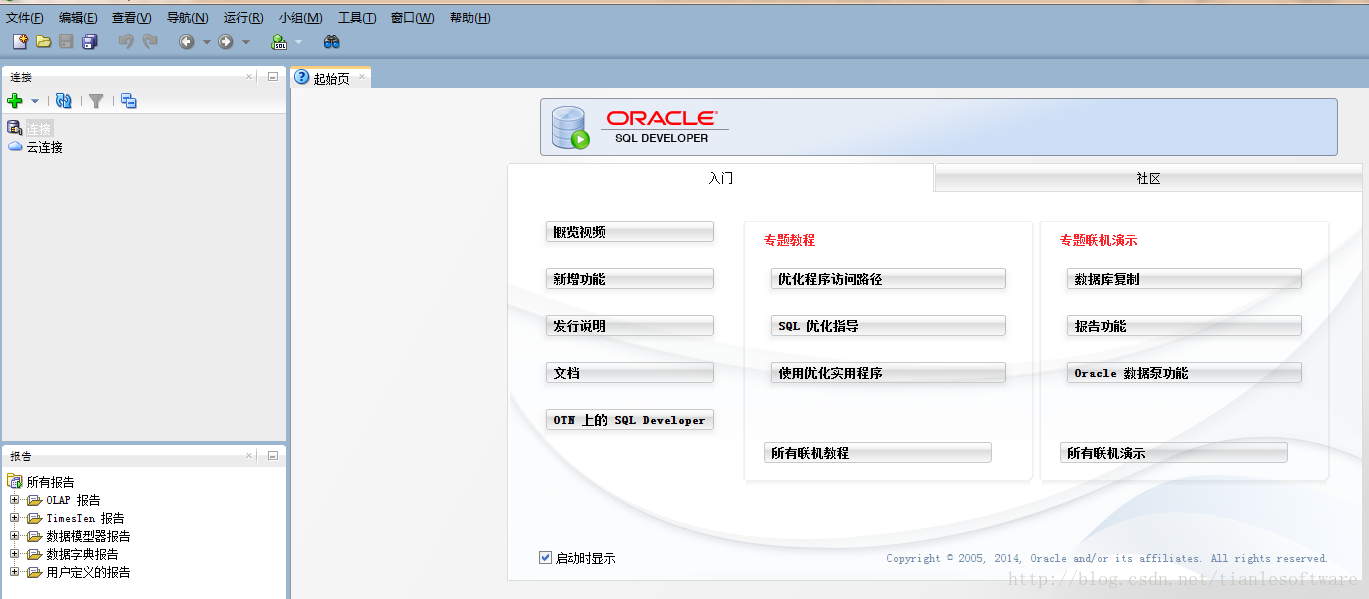Open the Oracle 数据泵功能 demo
Viewport: 1369px width, 599px height.
[1184, 373]
